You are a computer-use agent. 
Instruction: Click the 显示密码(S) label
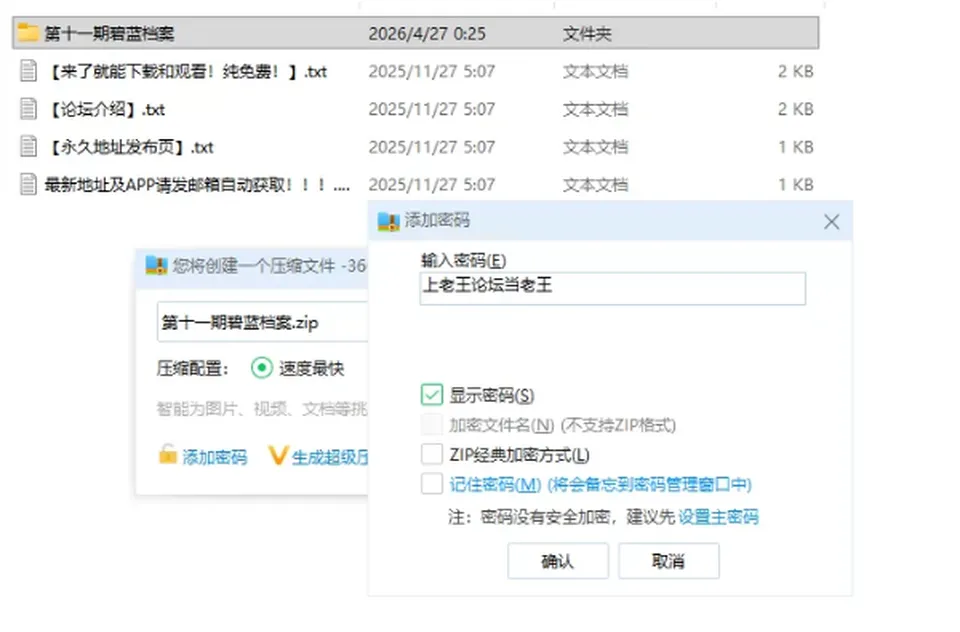tap(492, 396)
